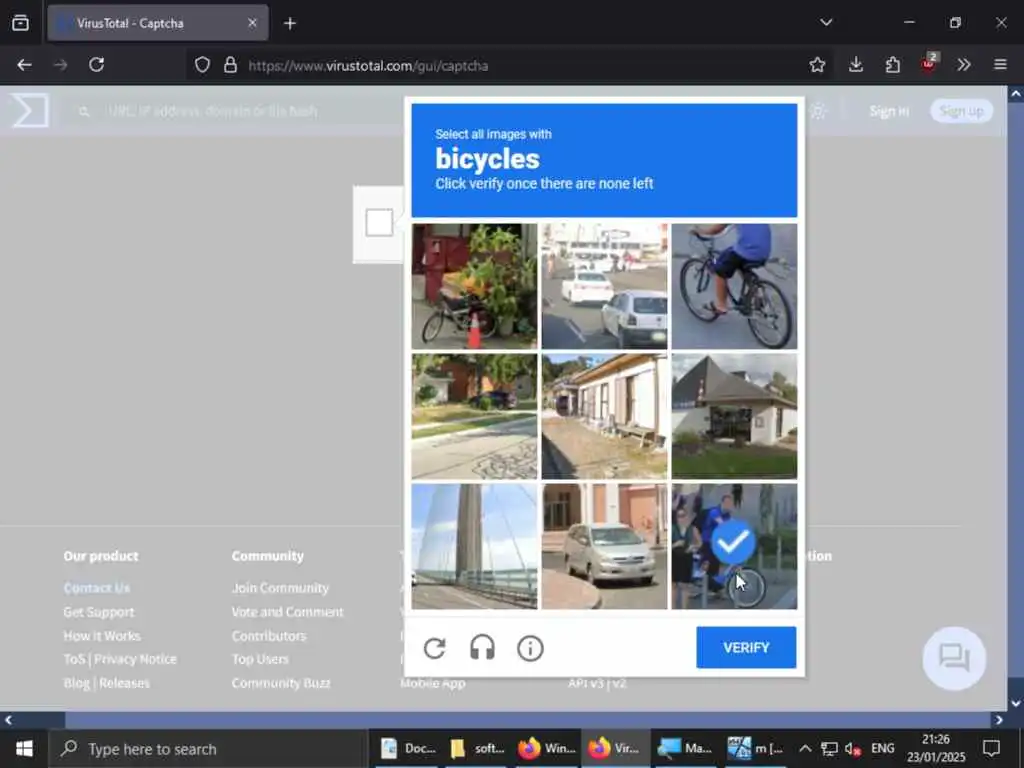Show more tools chevron in toolbar
1024x768 pixels.
coord(964,65)
